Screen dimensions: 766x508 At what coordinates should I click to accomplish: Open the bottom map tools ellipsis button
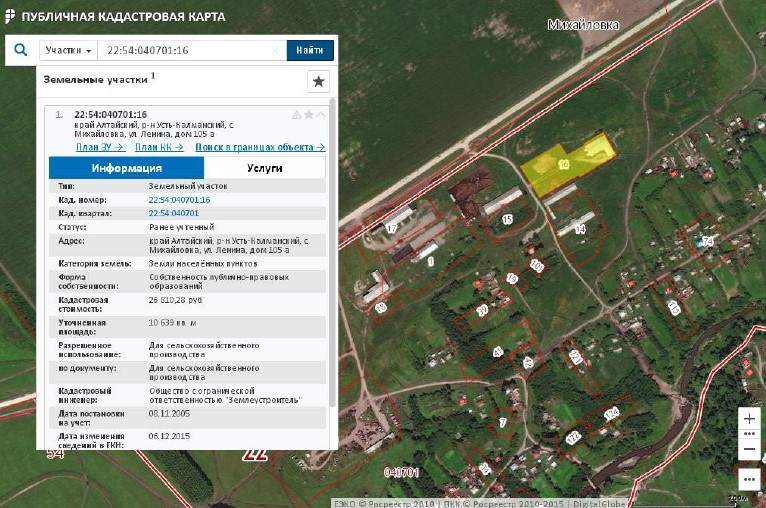(749, 479)
